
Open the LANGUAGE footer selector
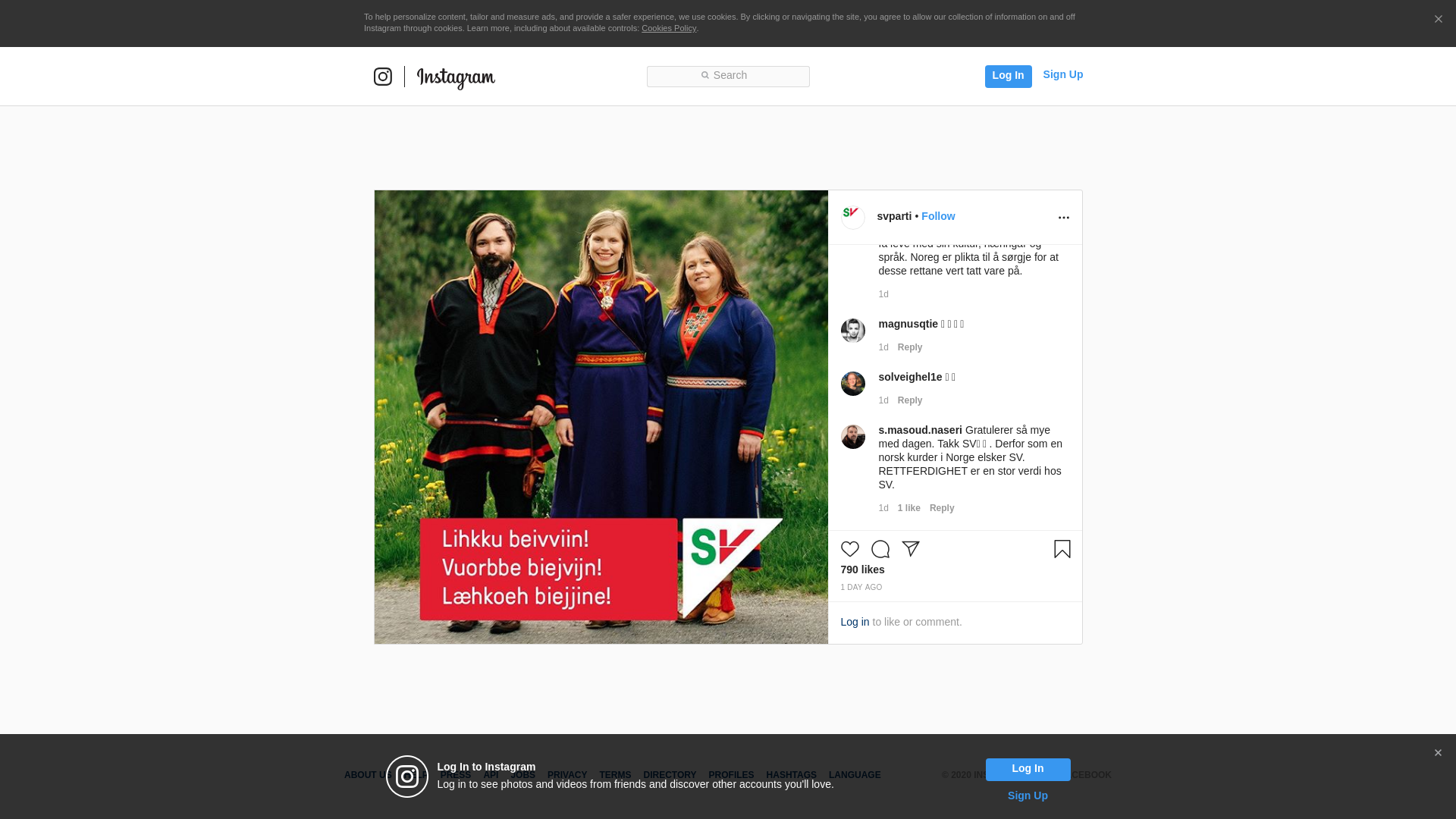pos(855,775)
